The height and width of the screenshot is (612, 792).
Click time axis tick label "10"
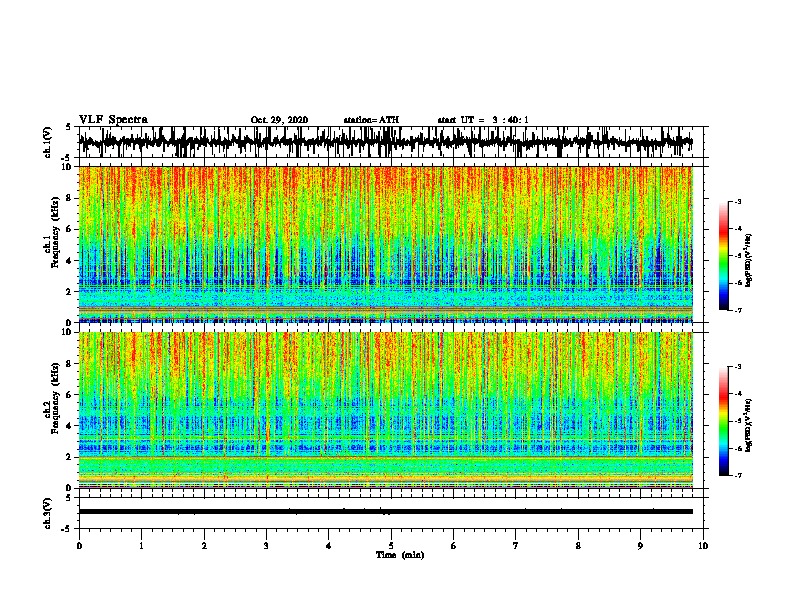tap(703, 546)
